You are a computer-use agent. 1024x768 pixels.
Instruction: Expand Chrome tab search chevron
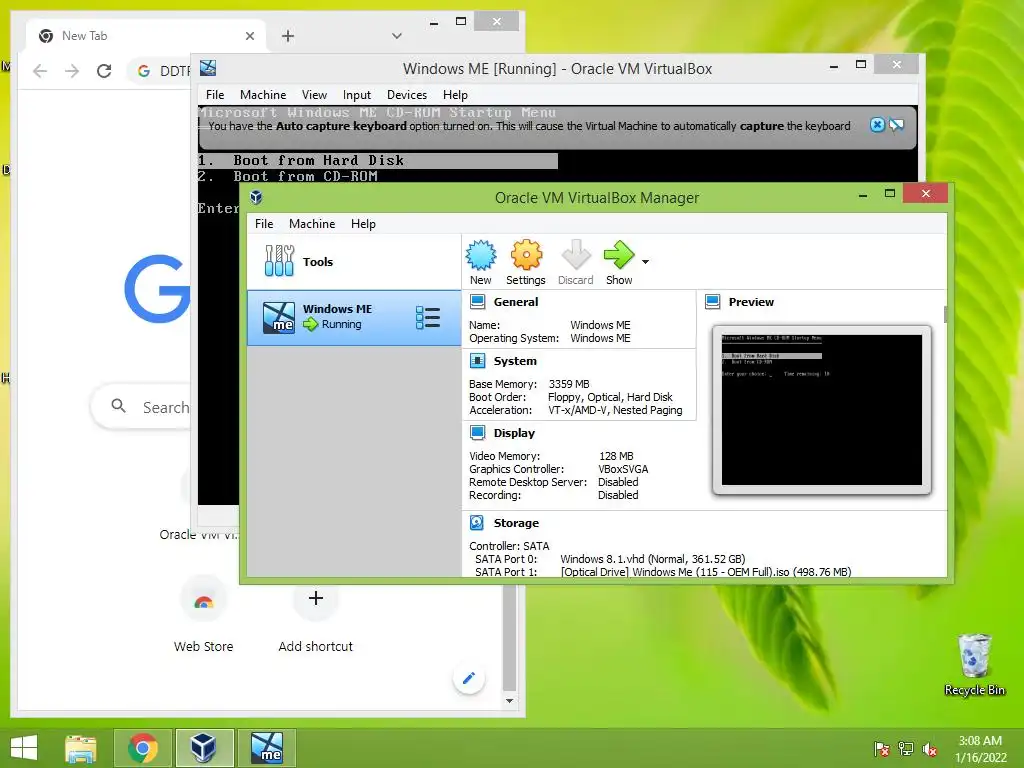(396, 36)
